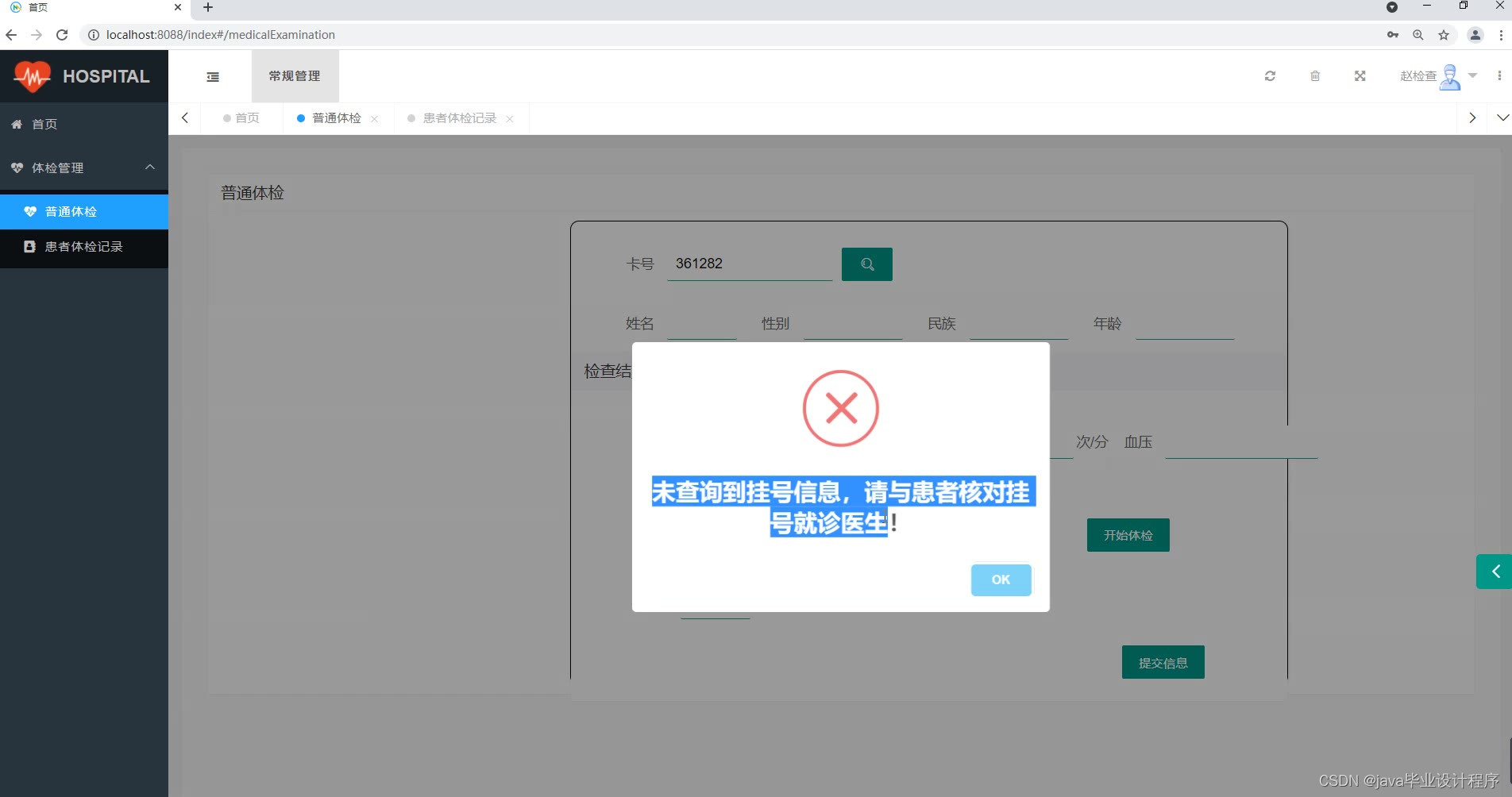Close the 普通体检 page tab
The width and height of the screenshot is (1512, 797).
[x=375, y=119]
